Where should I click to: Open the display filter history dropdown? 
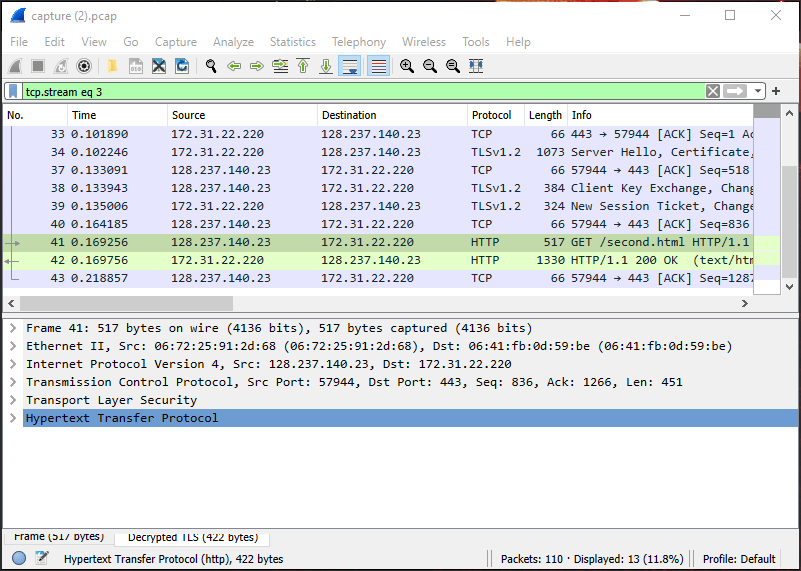(759, 91)
